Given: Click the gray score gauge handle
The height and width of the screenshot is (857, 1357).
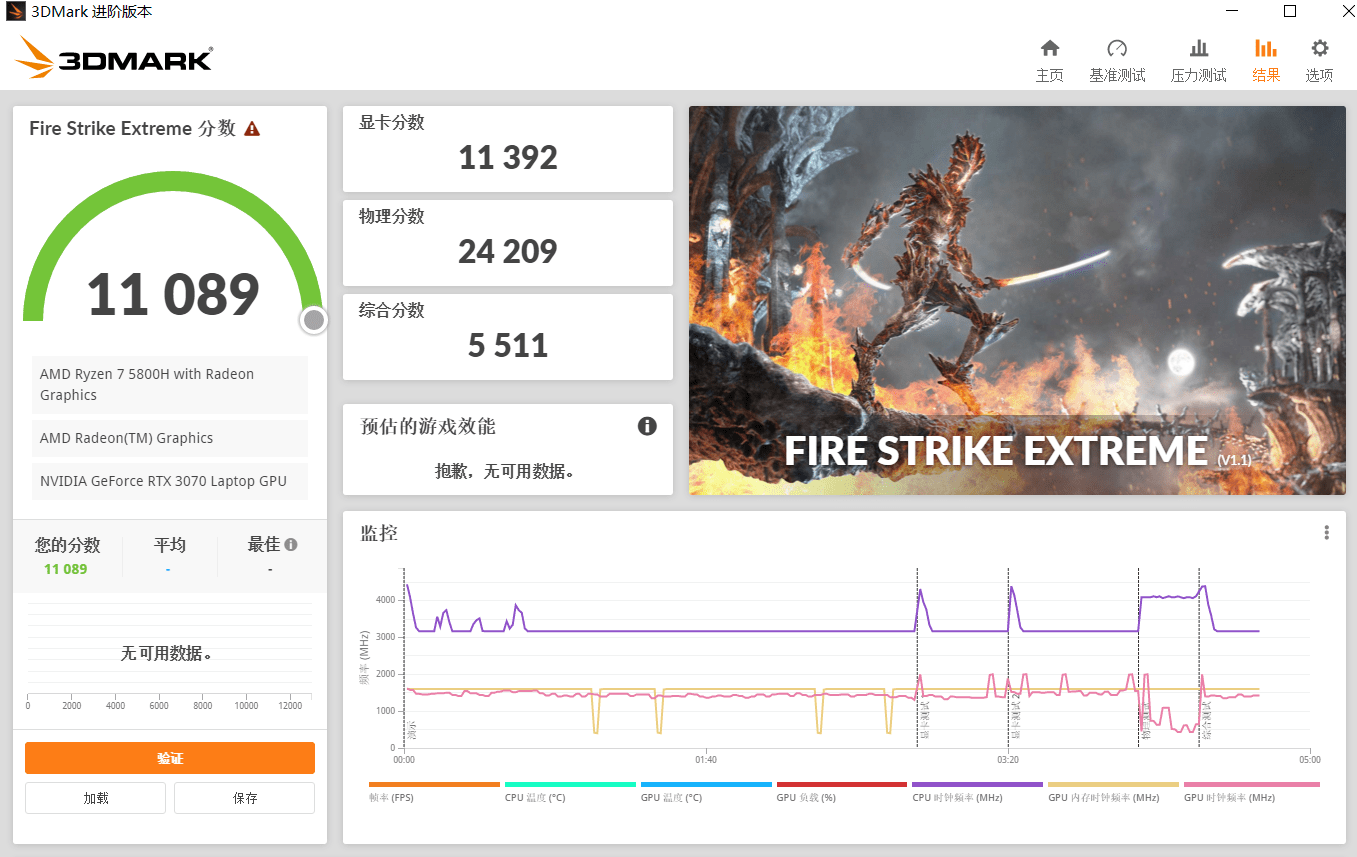Looking at the screenshot, I should pyautogui.click(x=314, y=320).
